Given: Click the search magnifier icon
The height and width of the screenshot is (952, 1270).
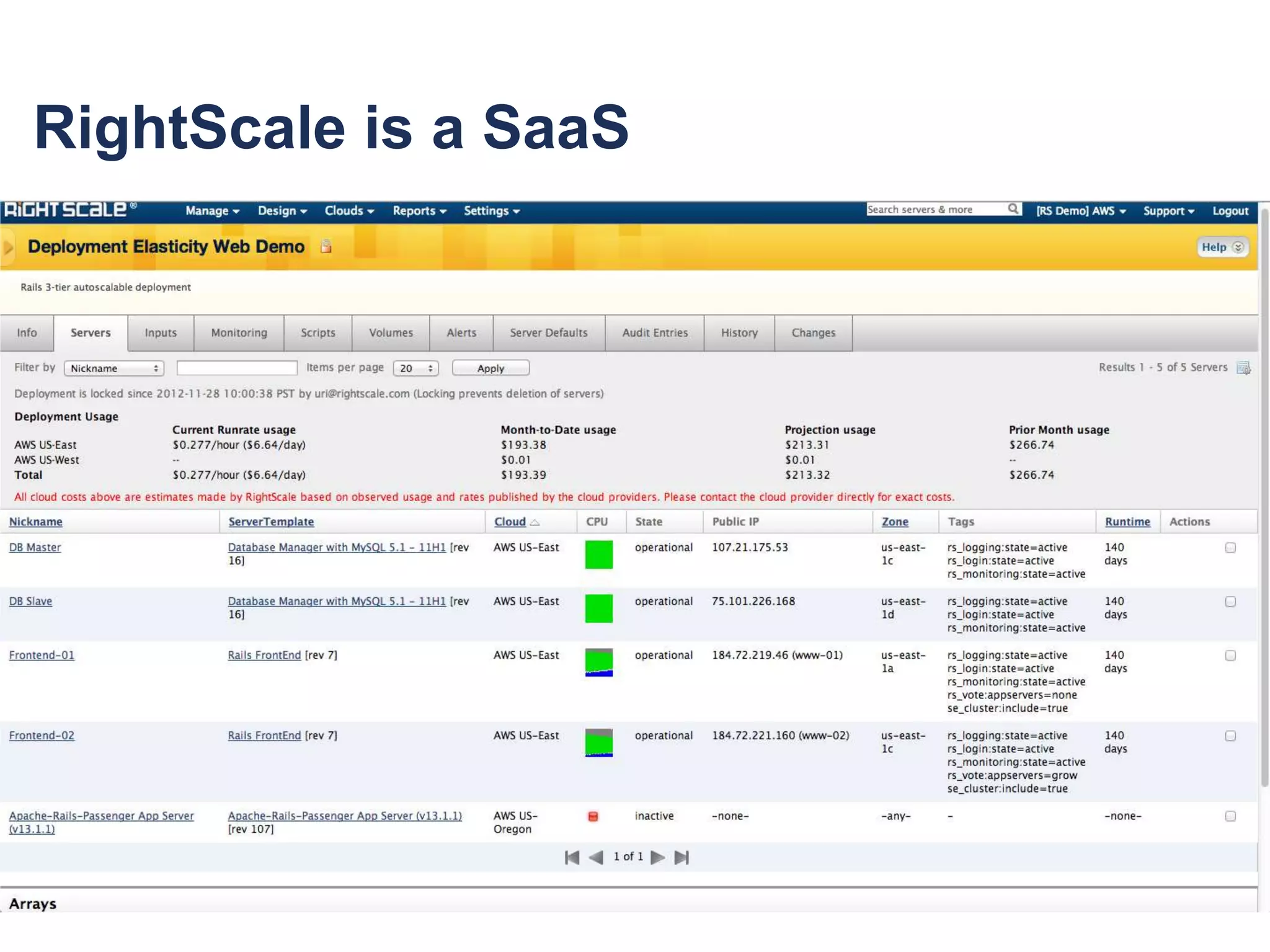Looking at the screenshot, I should (1013, 209).
